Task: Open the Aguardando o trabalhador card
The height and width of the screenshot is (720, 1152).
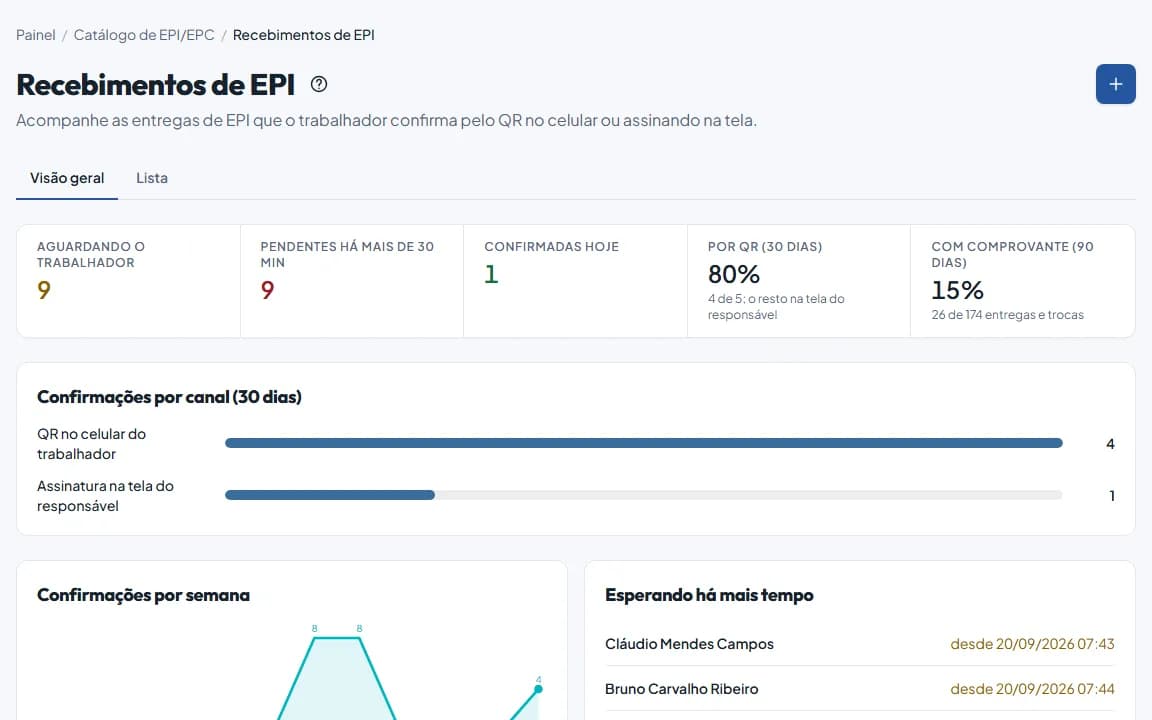Action: click(x=129, y=281)
